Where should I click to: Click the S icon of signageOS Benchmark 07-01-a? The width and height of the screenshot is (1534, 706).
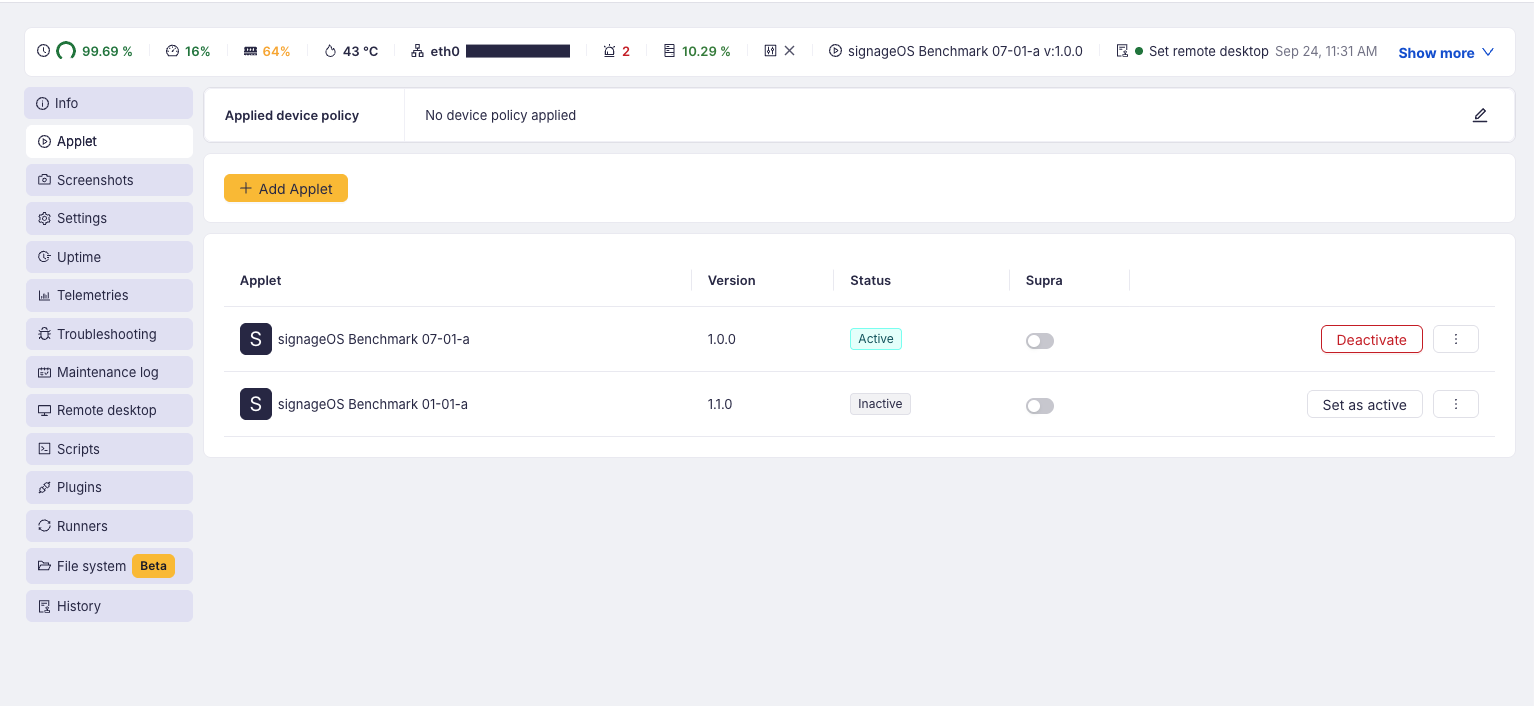click(256, 339)
